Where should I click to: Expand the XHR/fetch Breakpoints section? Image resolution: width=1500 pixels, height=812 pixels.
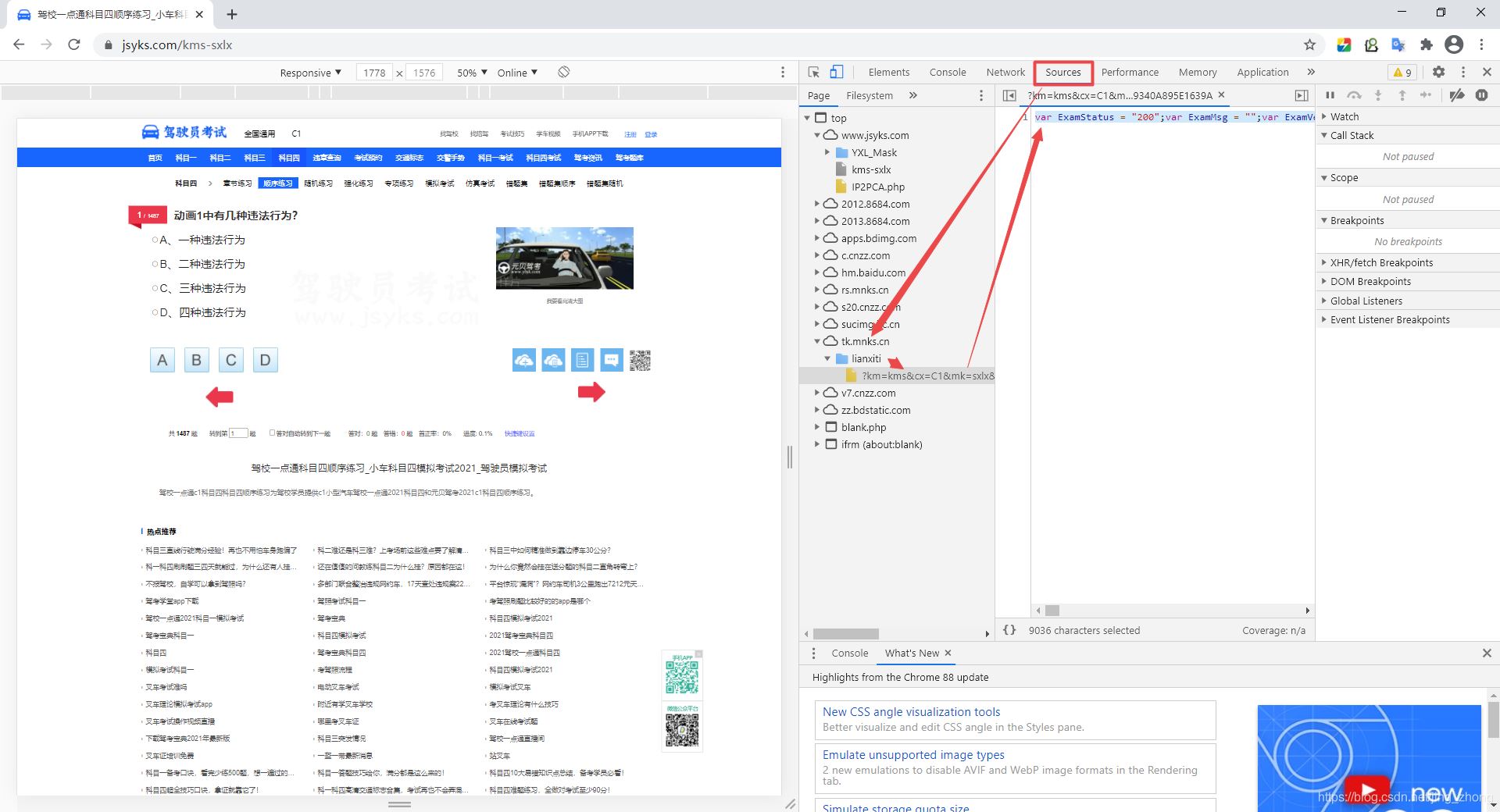pos(1381,262)
